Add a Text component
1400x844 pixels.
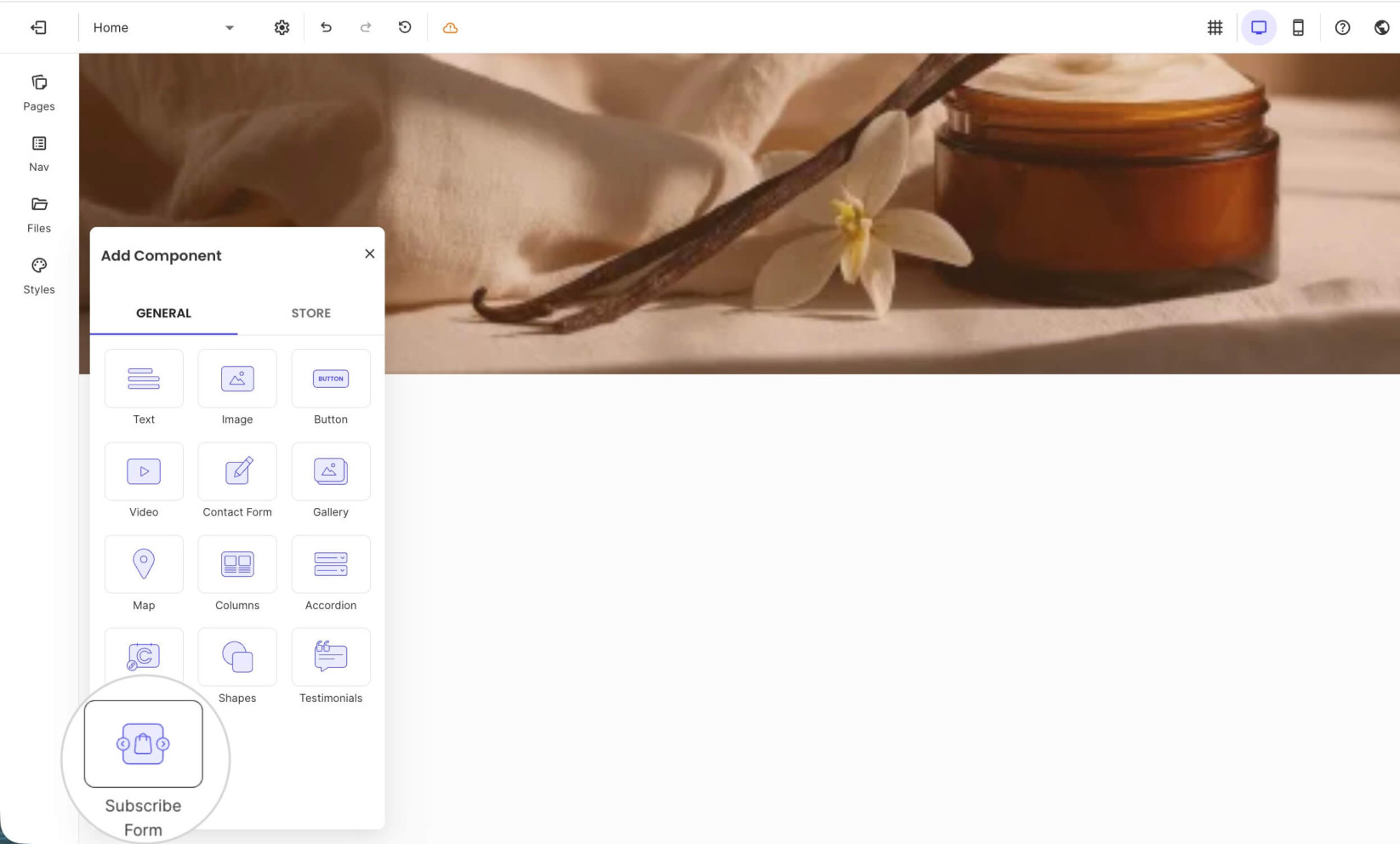click(144, 379)
